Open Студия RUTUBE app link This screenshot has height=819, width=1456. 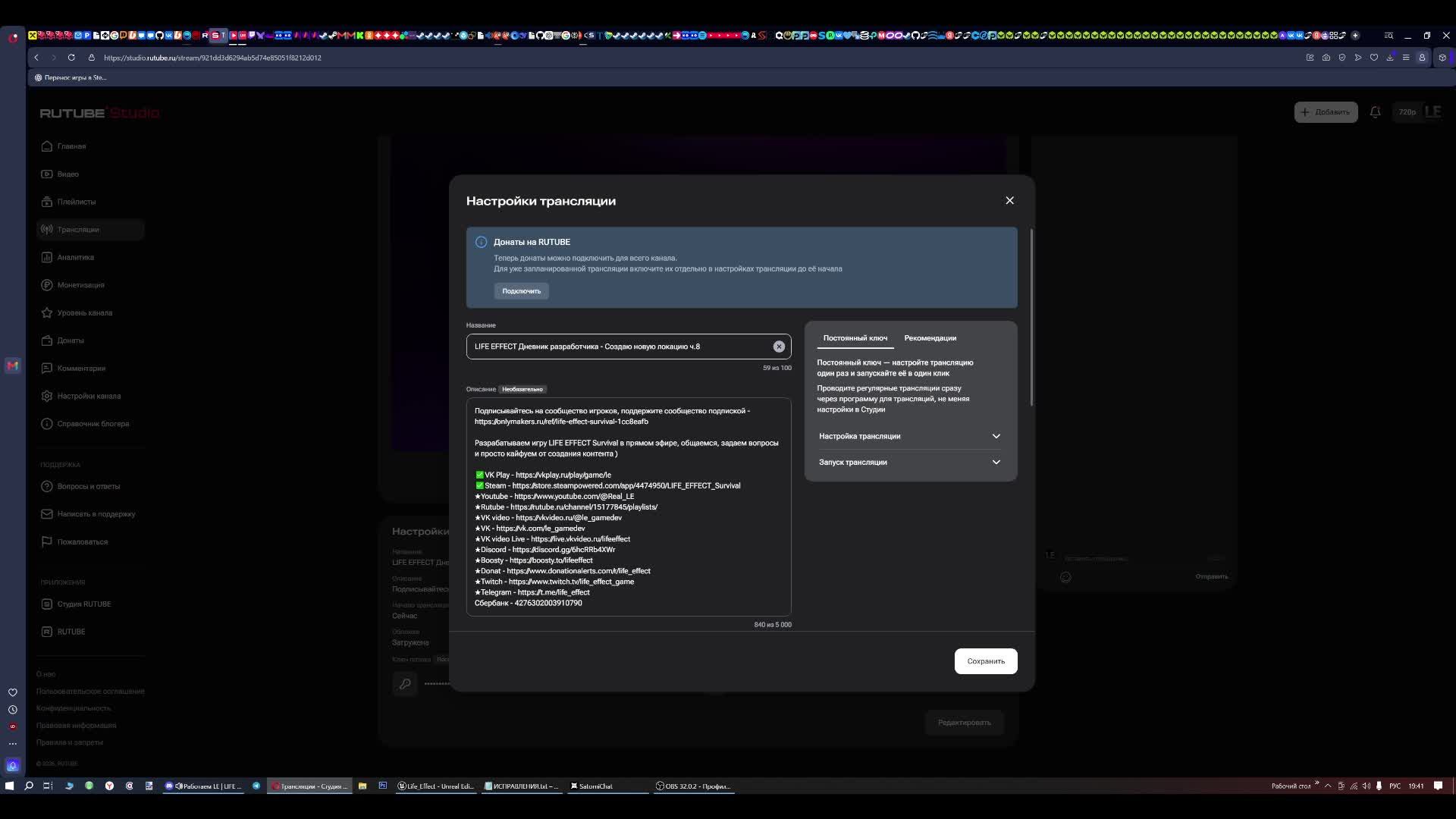tap(90, 604)
